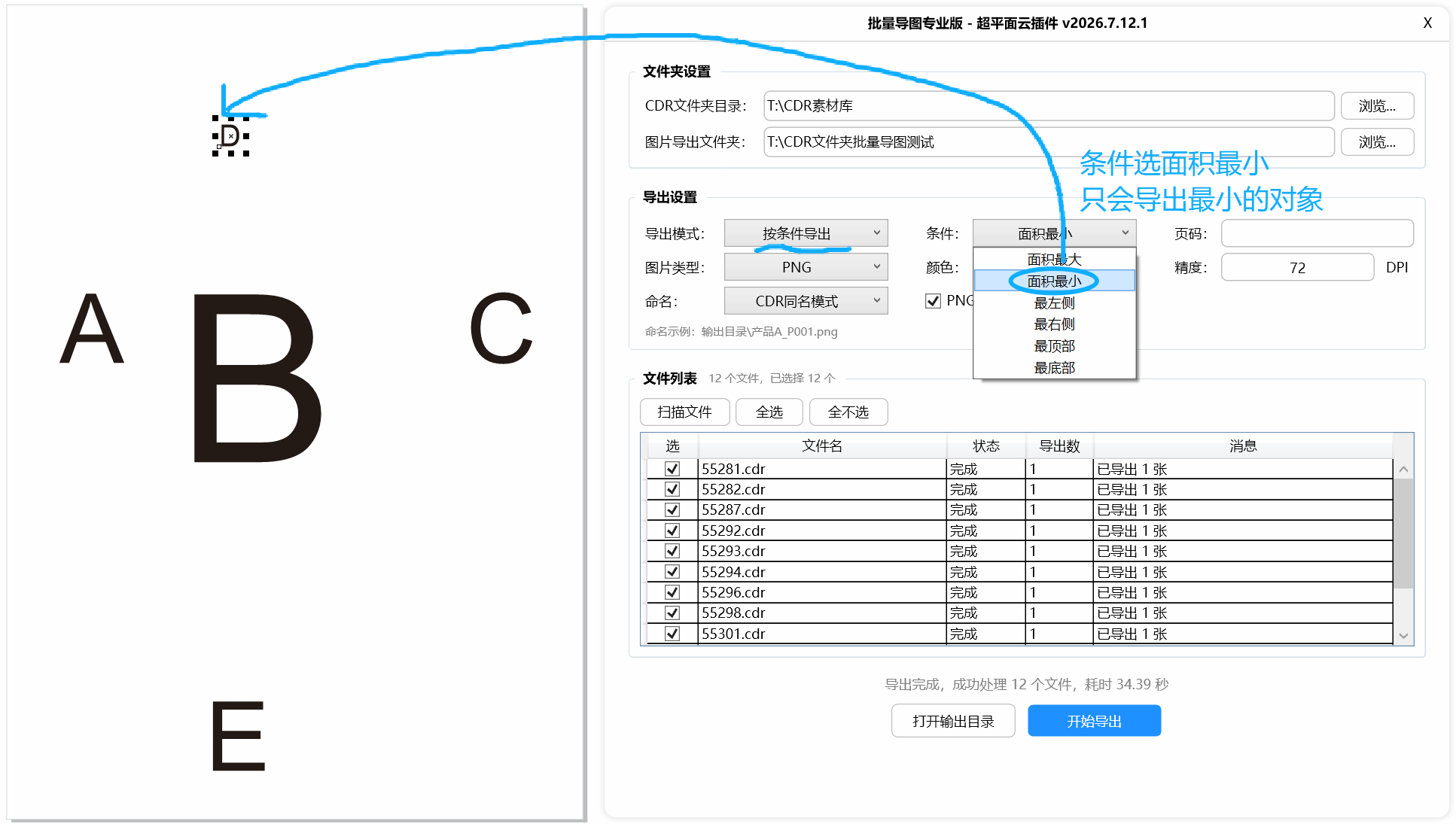Viewport: 1456px width, 824px height.
Task: Click the file list scrollbar thumb
Action: click(x=1403, y=533)
